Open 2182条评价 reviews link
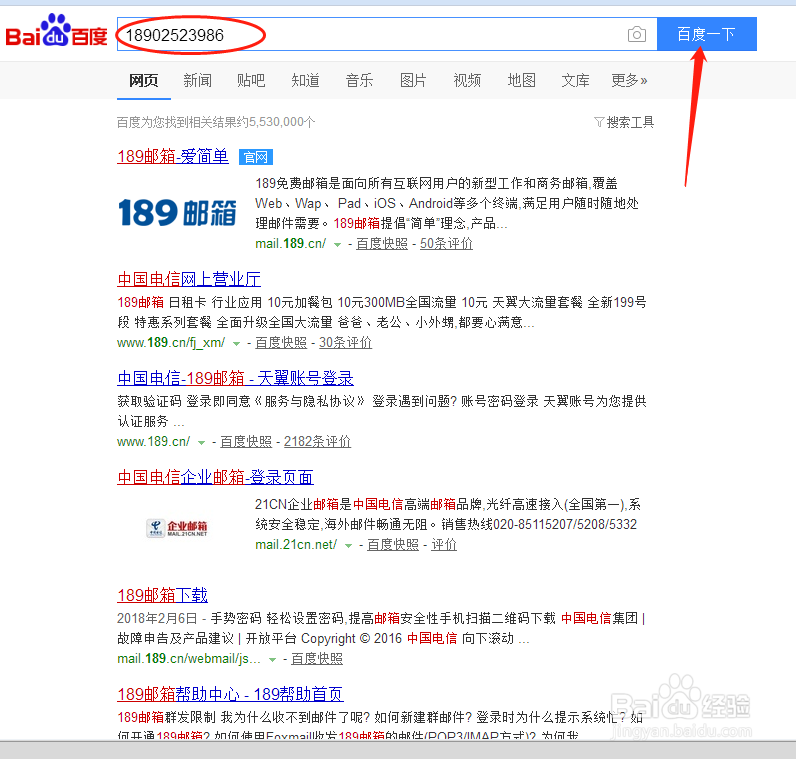This screenshot has height=759, width=796. pos(317,442)
